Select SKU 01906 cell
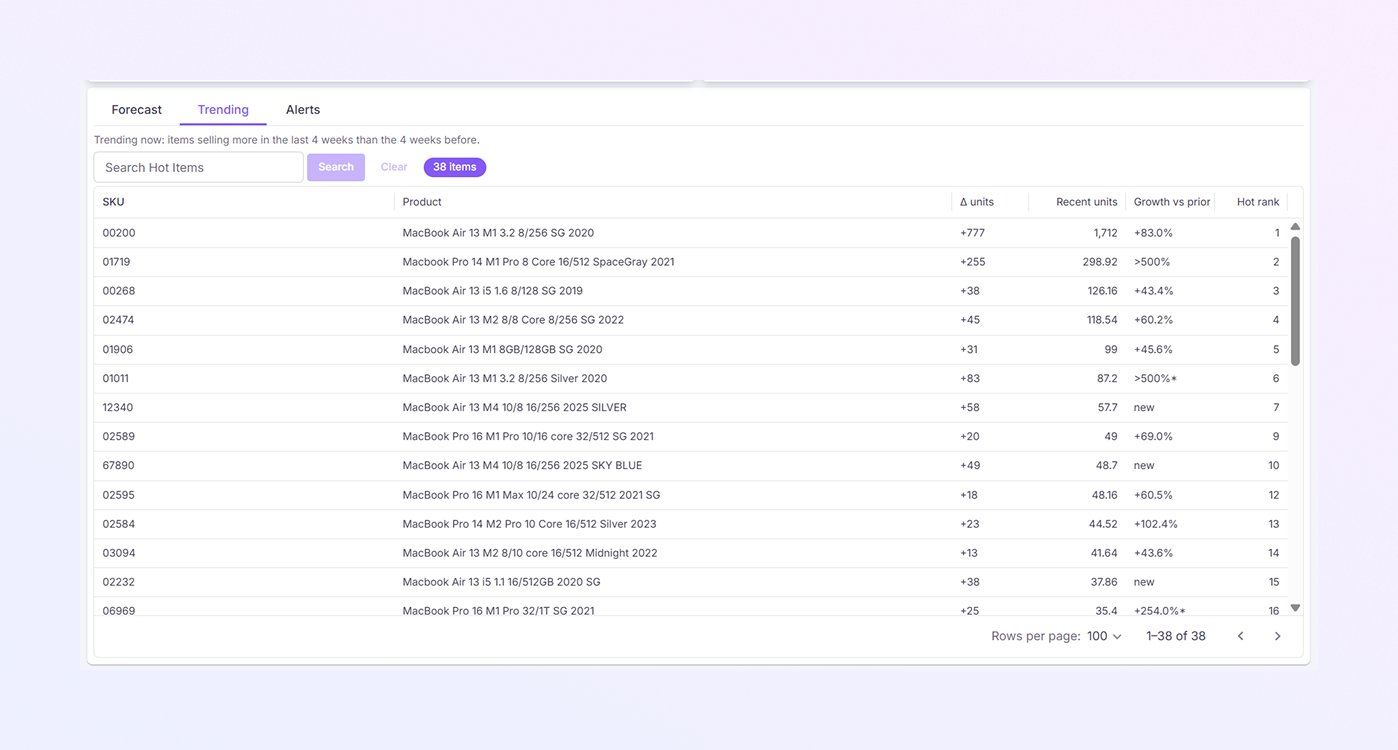The image size is (1398, 750). 244,349
